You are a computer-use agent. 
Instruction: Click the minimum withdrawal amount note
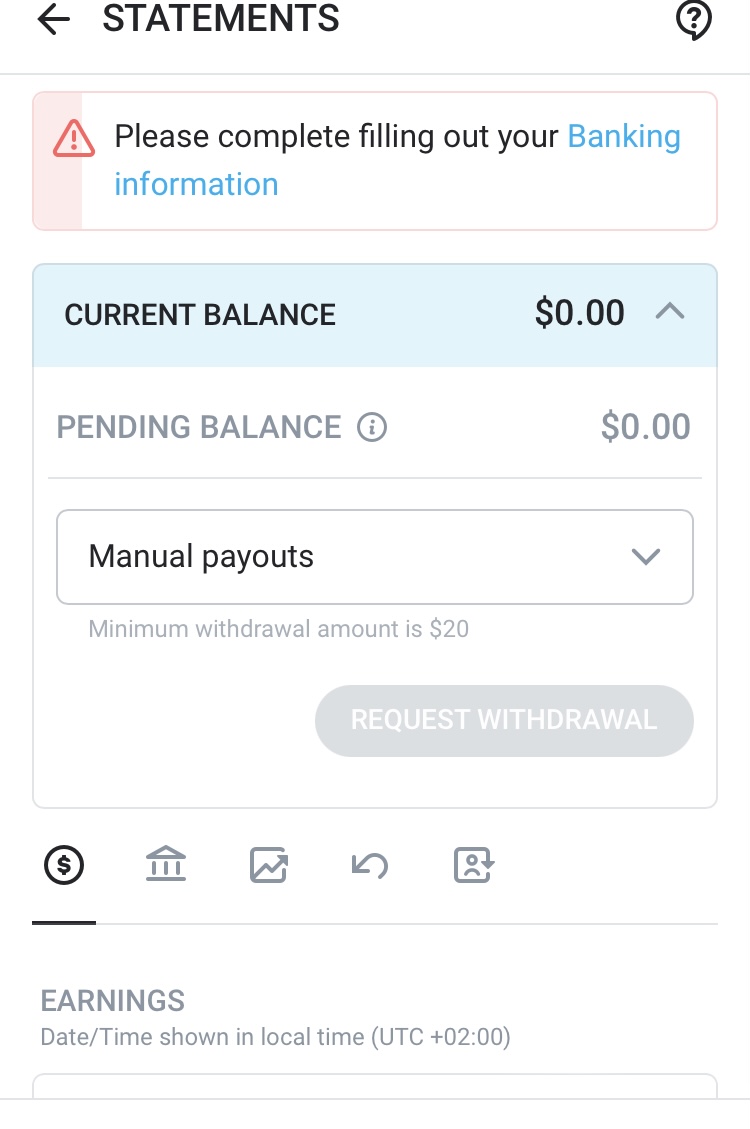279,629
